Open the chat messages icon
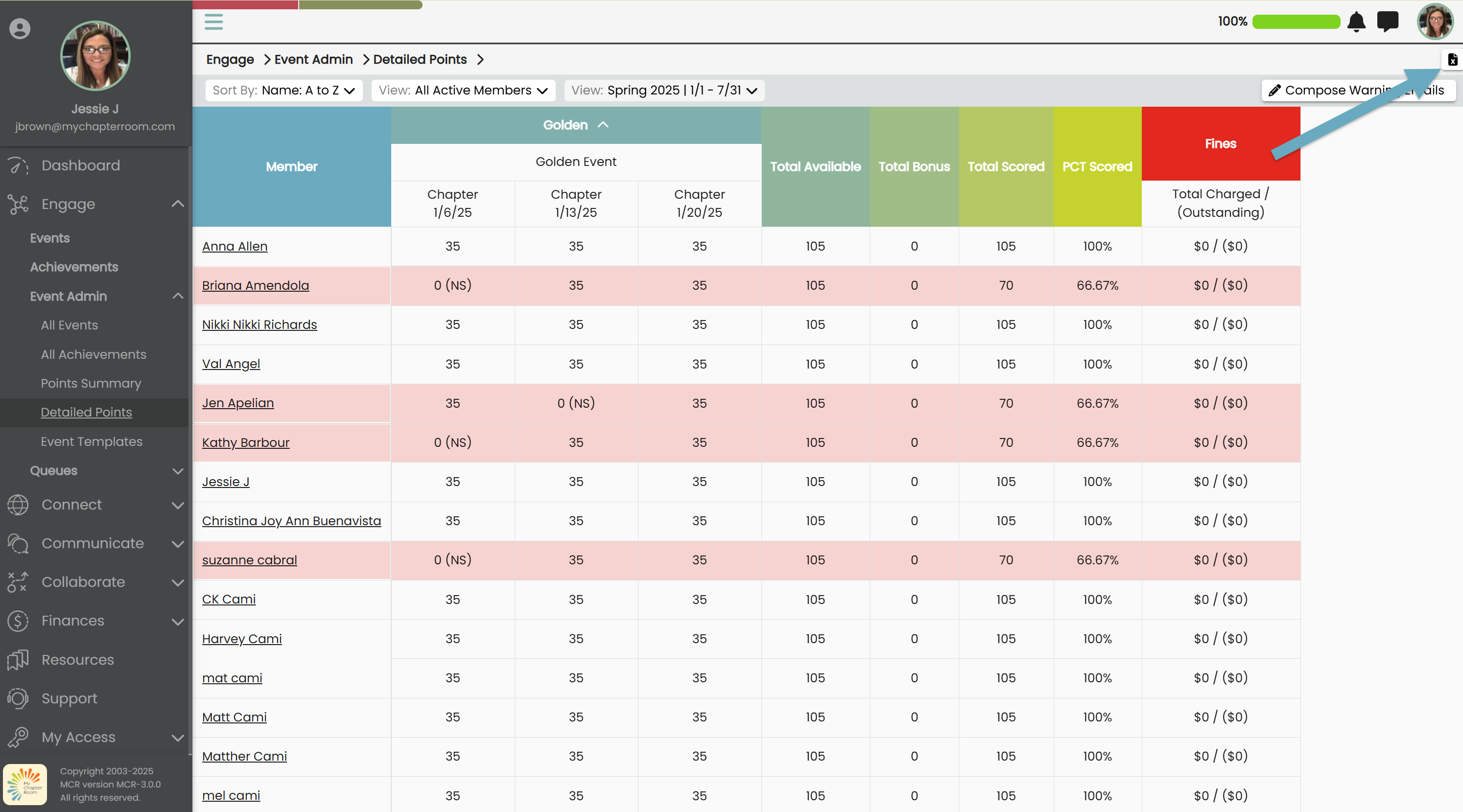The image size is (1463, 812). pos(1388,22)
